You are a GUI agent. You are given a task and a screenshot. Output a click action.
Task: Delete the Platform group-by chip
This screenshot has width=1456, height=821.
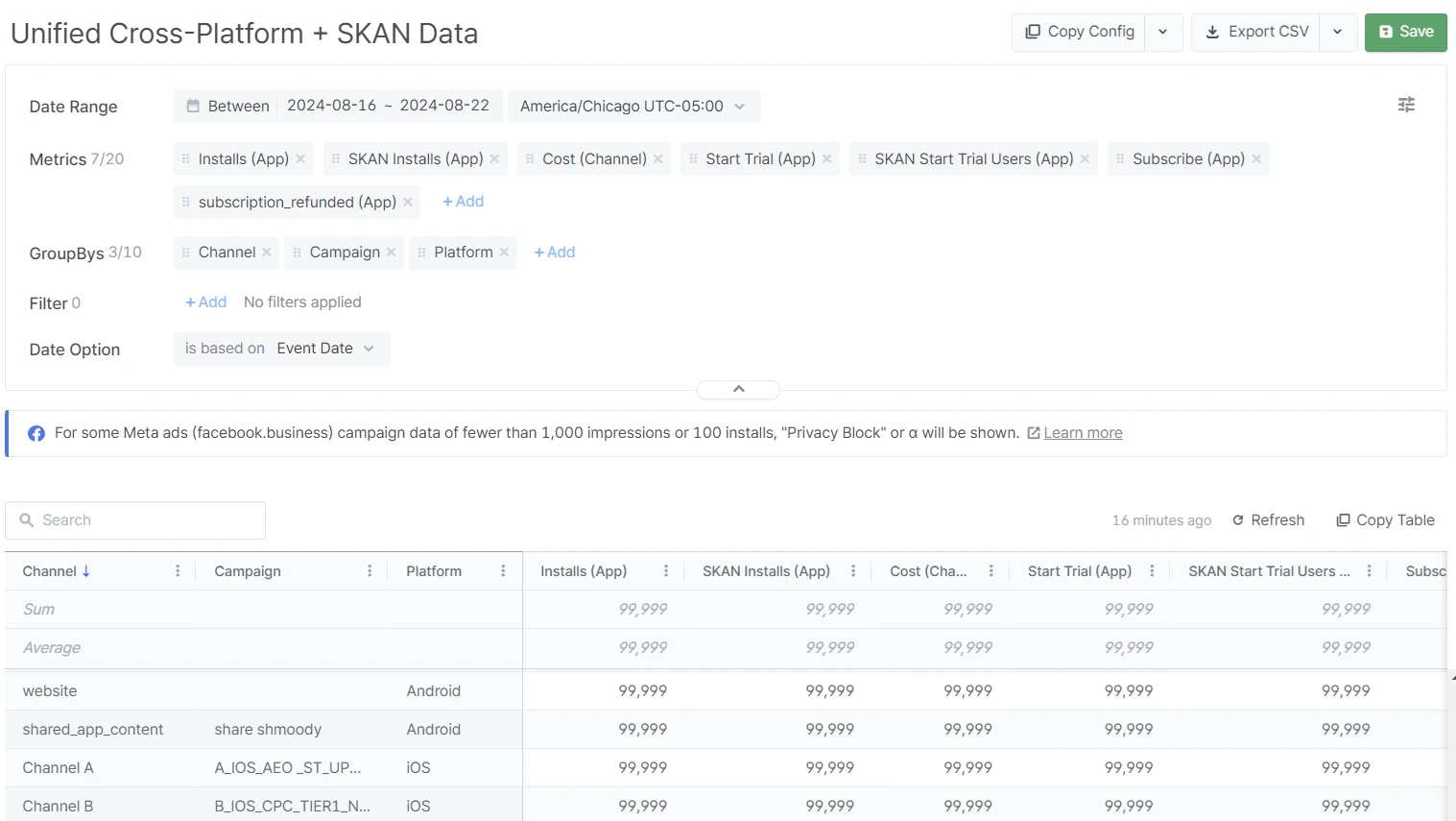504,253
